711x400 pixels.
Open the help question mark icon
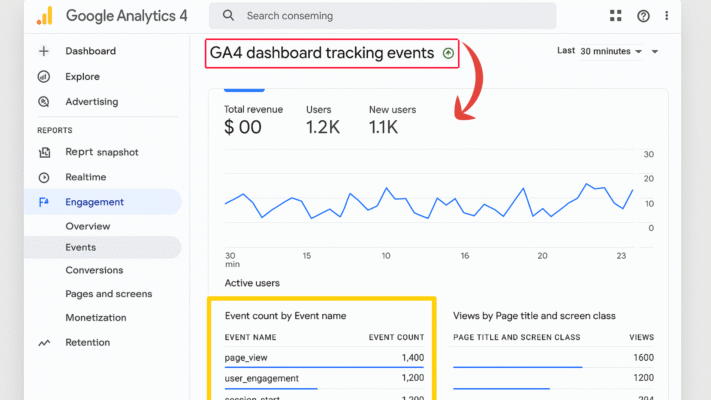click(643, 16)
